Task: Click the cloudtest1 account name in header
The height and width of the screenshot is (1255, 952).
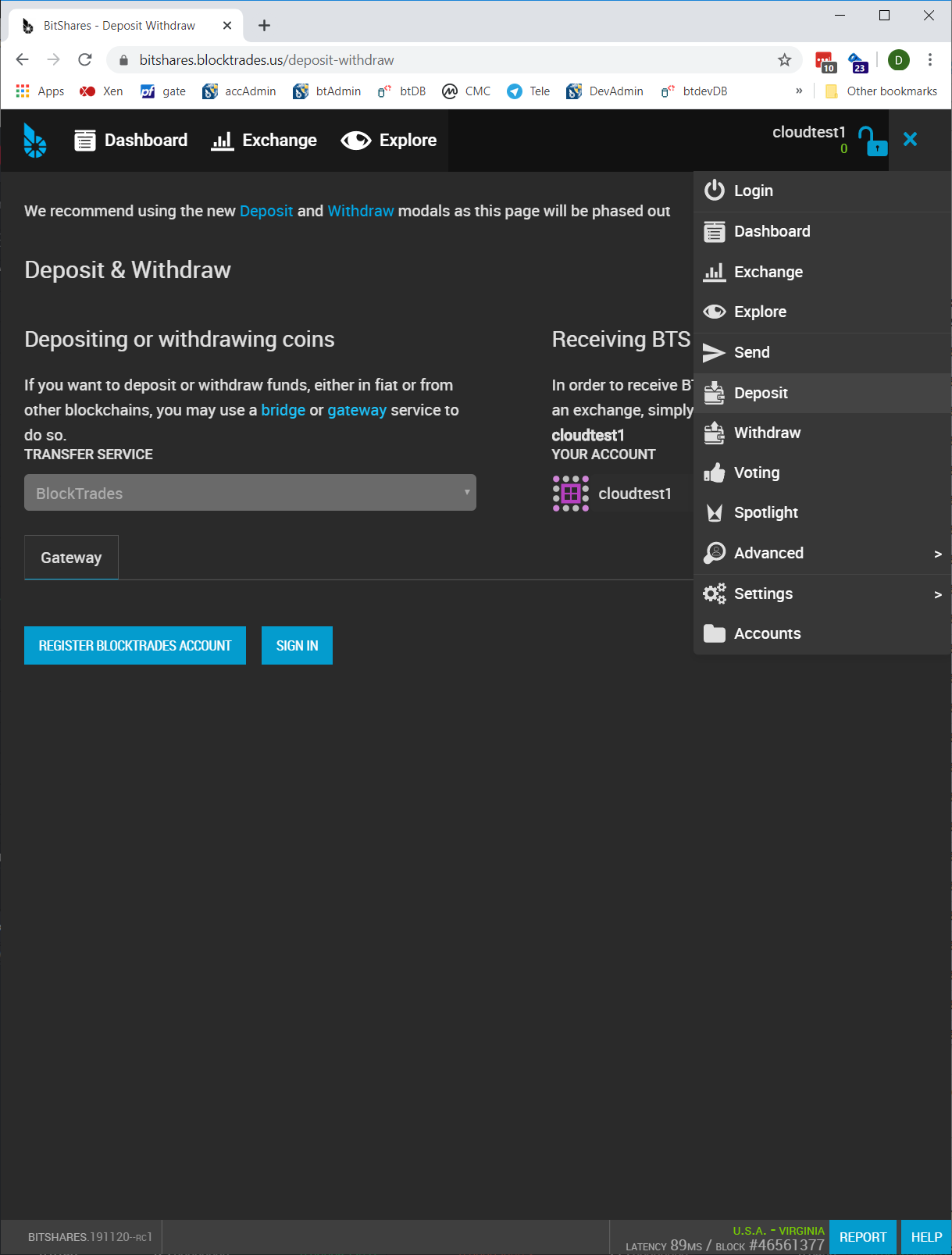Action: click(x=809, y=132)
